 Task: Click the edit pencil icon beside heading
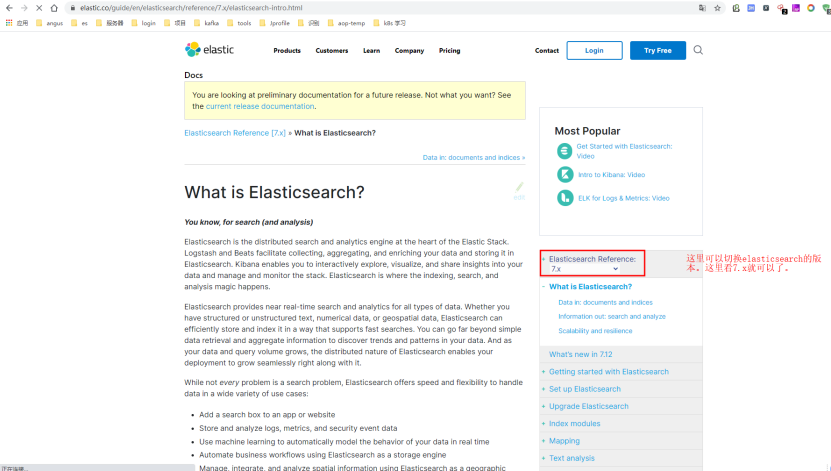[519, 190]
